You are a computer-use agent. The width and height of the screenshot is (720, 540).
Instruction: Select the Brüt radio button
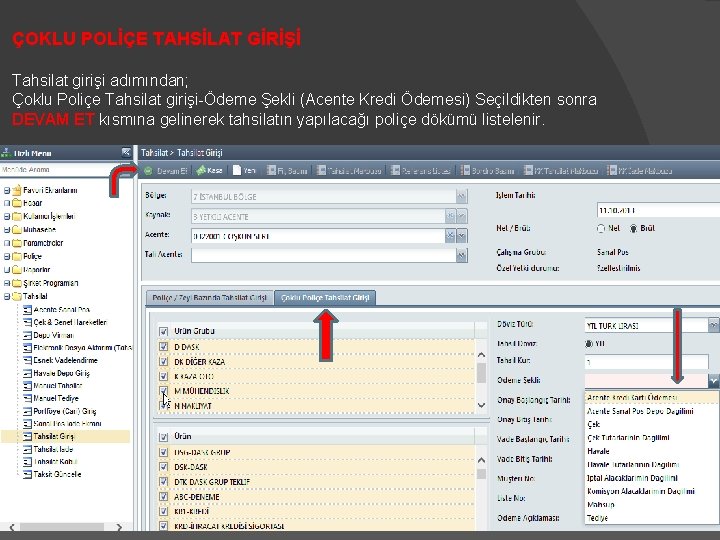pos(634,228)
